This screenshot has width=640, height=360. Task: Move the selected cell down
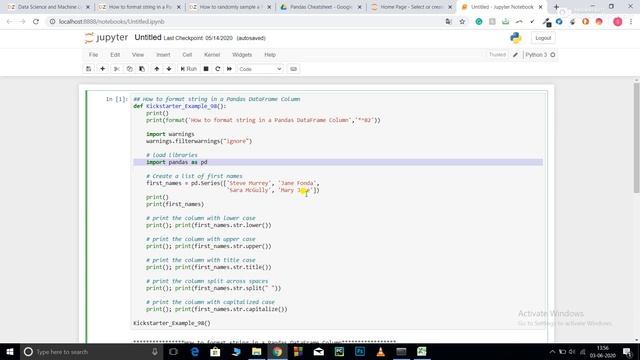coord(169,69)
